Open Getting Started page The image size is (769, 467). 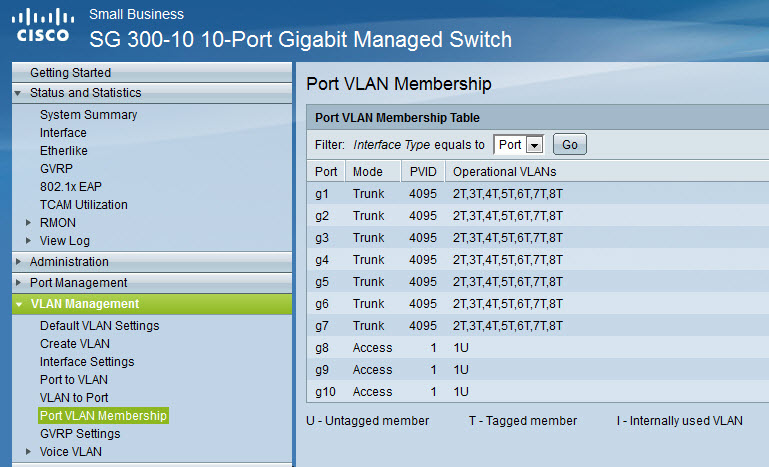point(71,73)
